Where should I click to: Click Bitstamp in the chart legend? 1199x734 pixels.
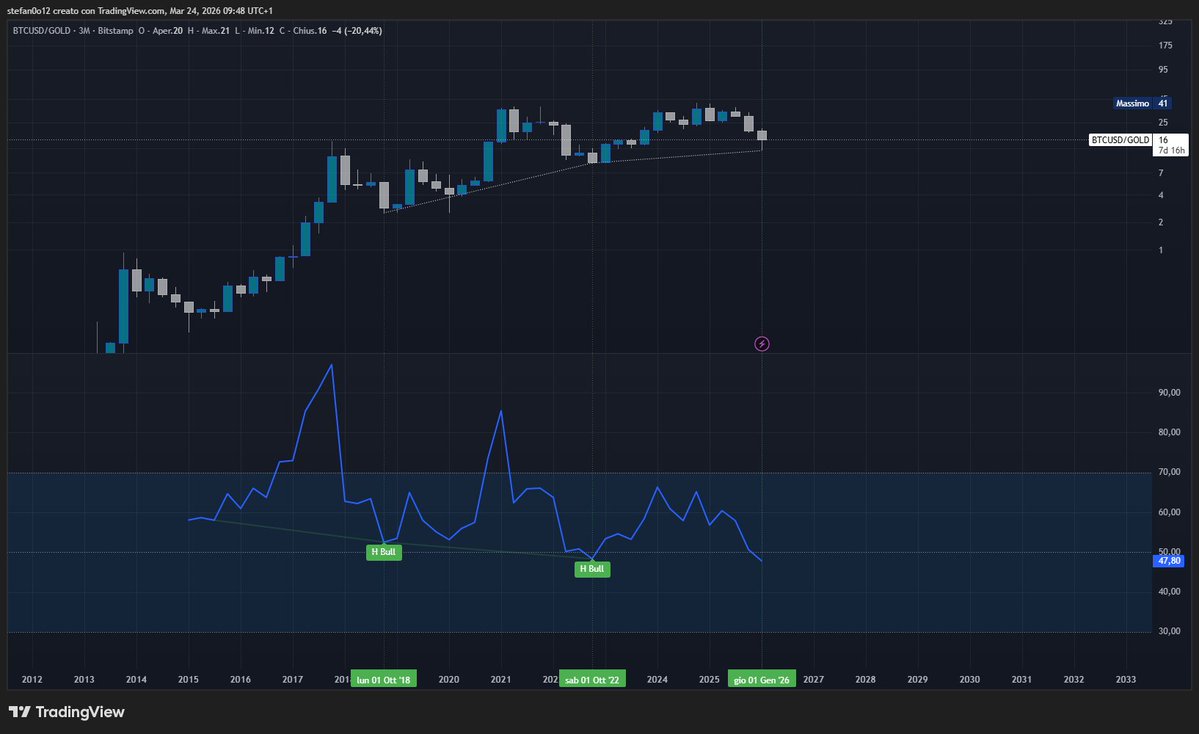click(x=115, y=31)
